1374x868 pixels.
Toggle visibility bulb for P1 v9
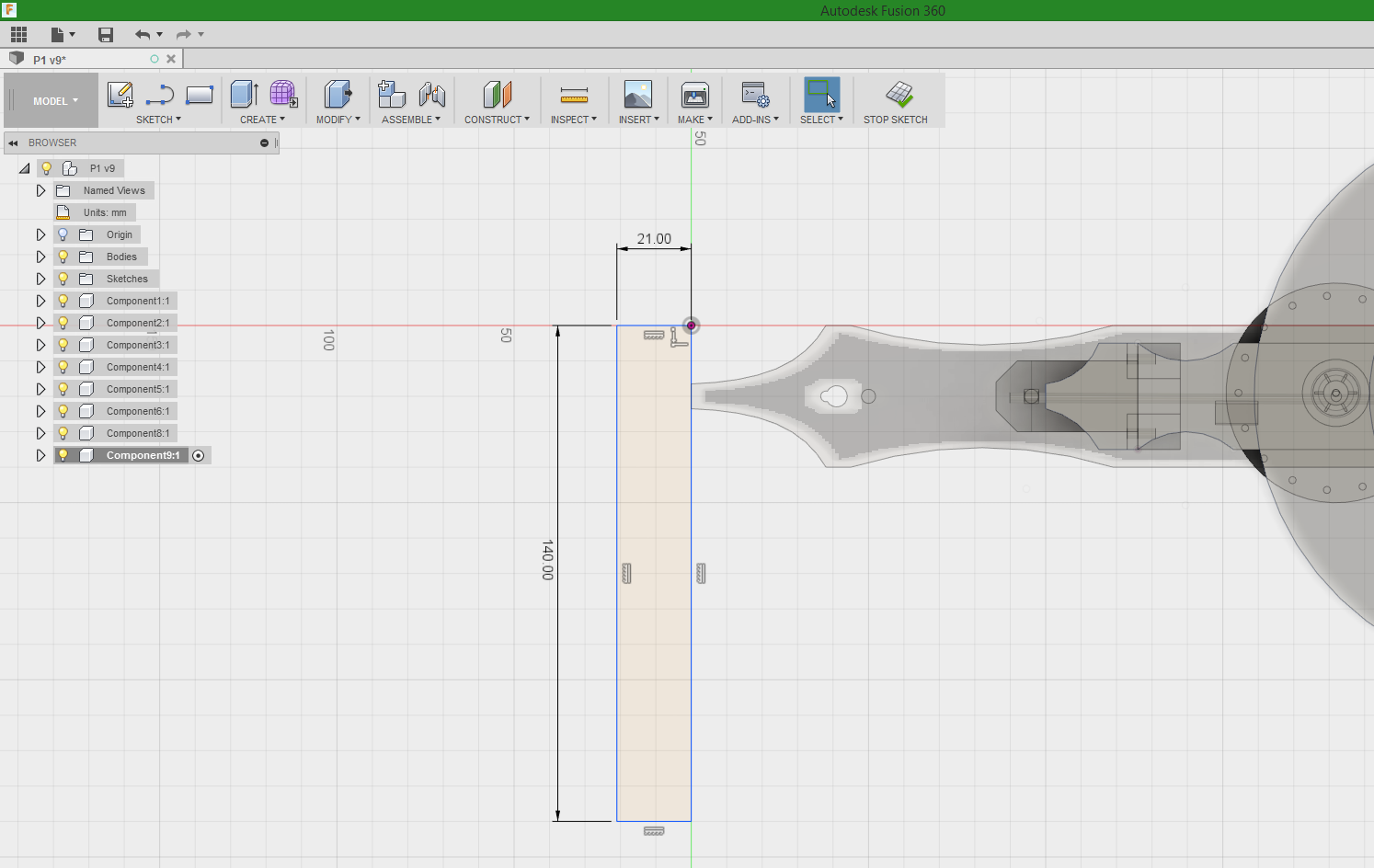pyautogui.click(x=47, y=168)
